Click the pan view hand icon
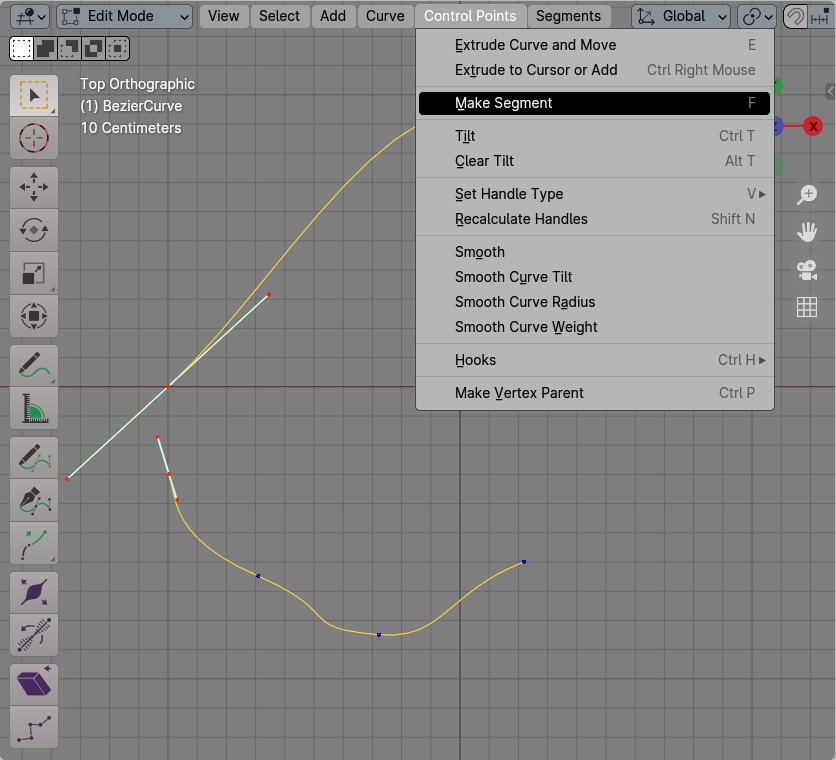836x760 pixels. point(807,232)
